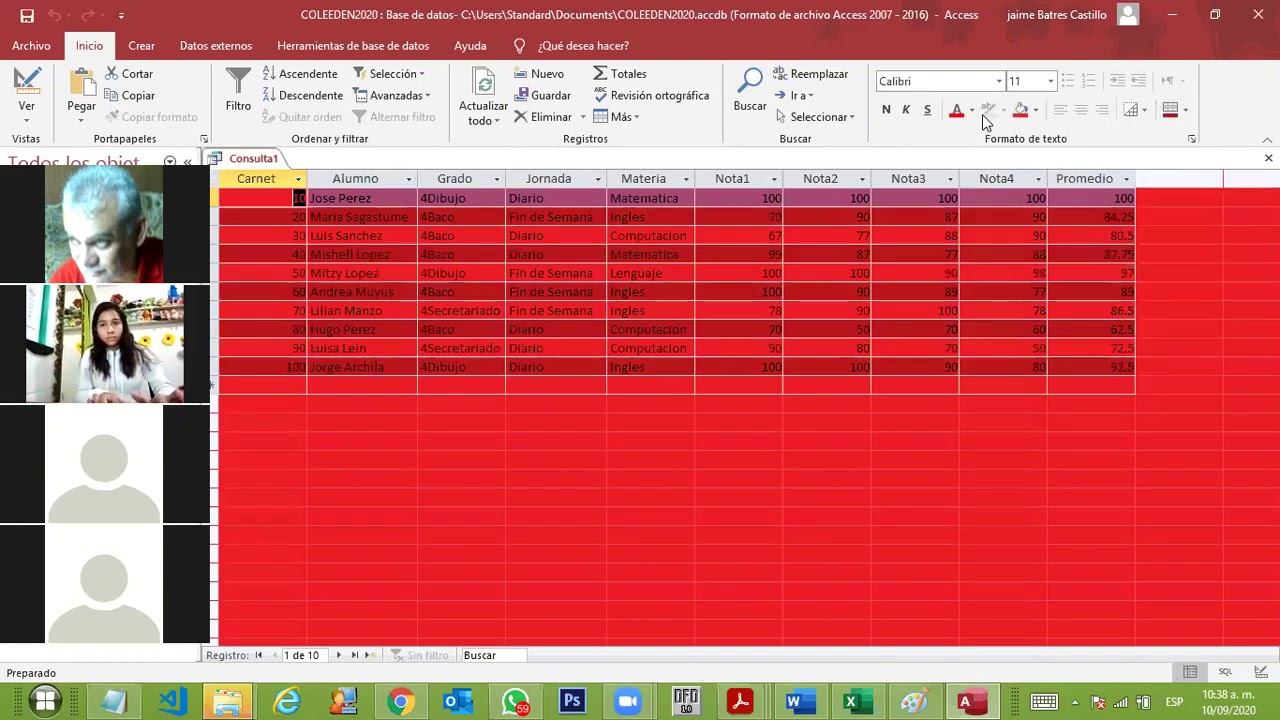Click the ¿Qué desea hacer? search box

(583, 46)
